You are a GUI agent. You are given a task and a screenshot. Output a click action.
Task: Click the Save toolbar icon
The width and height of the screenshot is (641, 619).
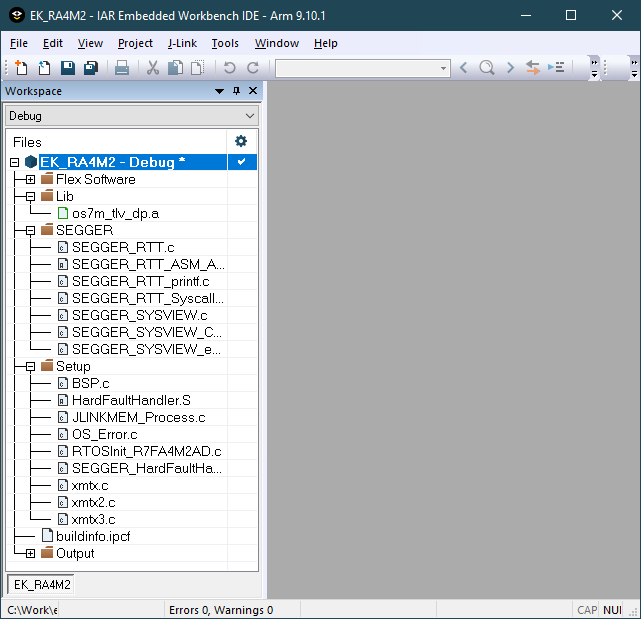(x=68, y=68)
